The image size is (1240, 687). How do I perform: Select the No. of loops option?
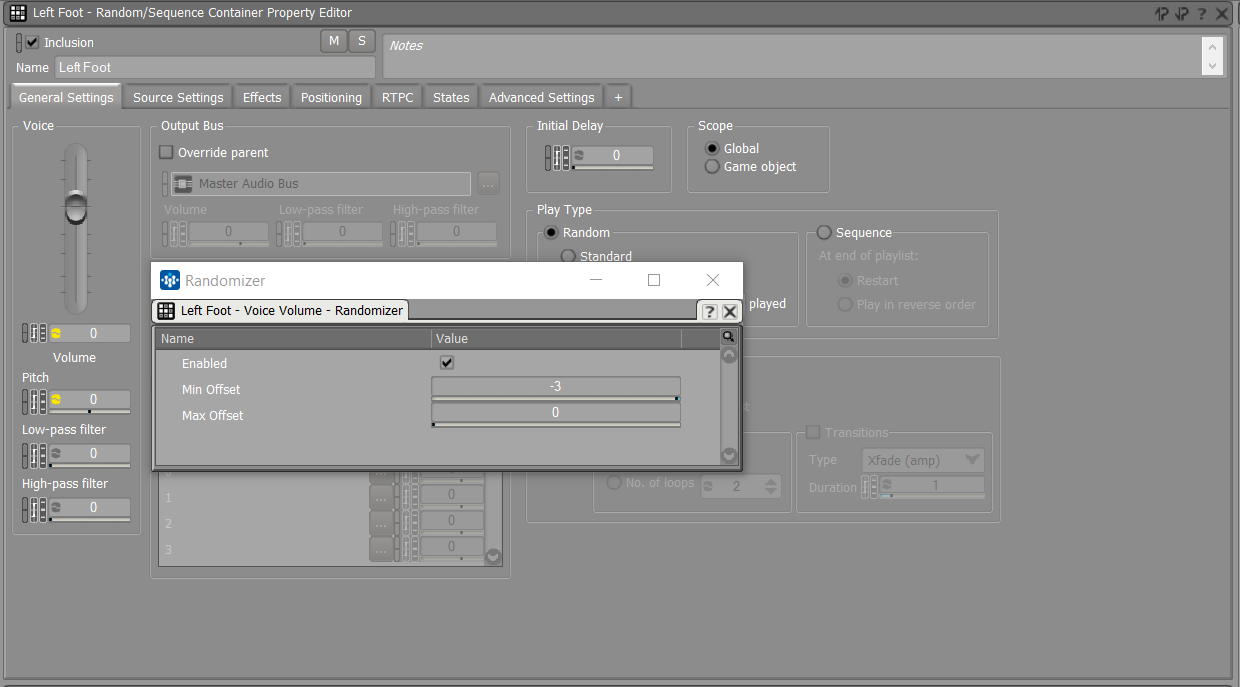point(614,483)
